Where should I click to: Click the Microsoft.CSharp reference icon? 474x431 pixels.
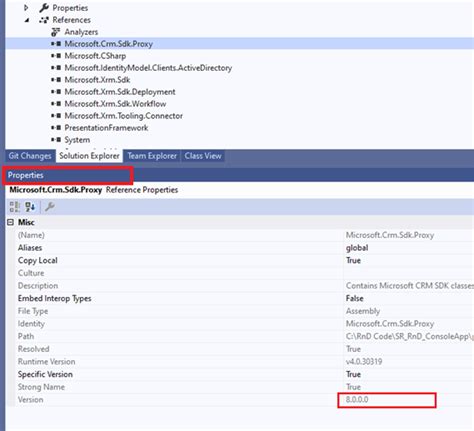56,56
